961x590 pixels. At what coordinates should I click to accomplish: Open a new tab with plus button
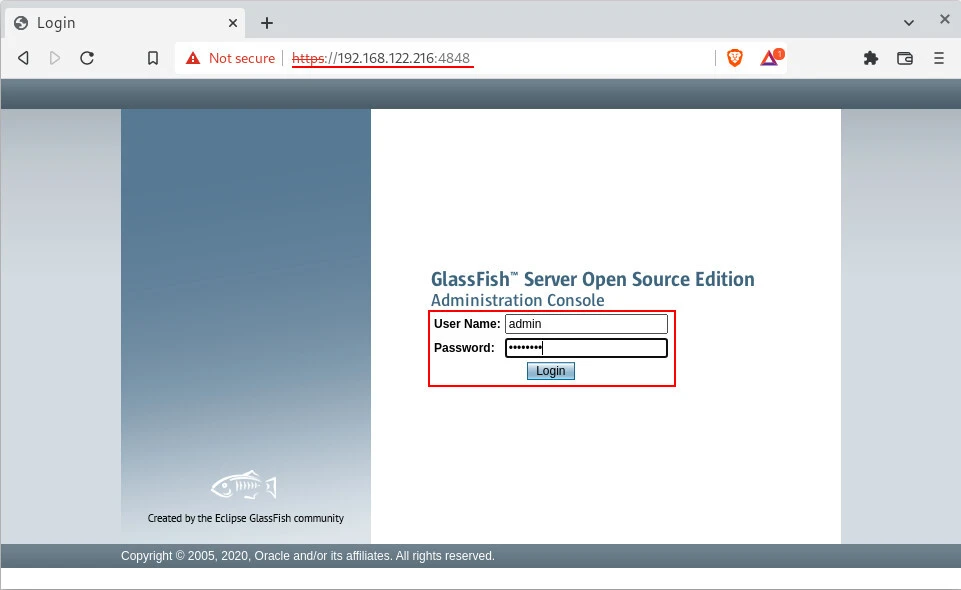coord(267,22)
